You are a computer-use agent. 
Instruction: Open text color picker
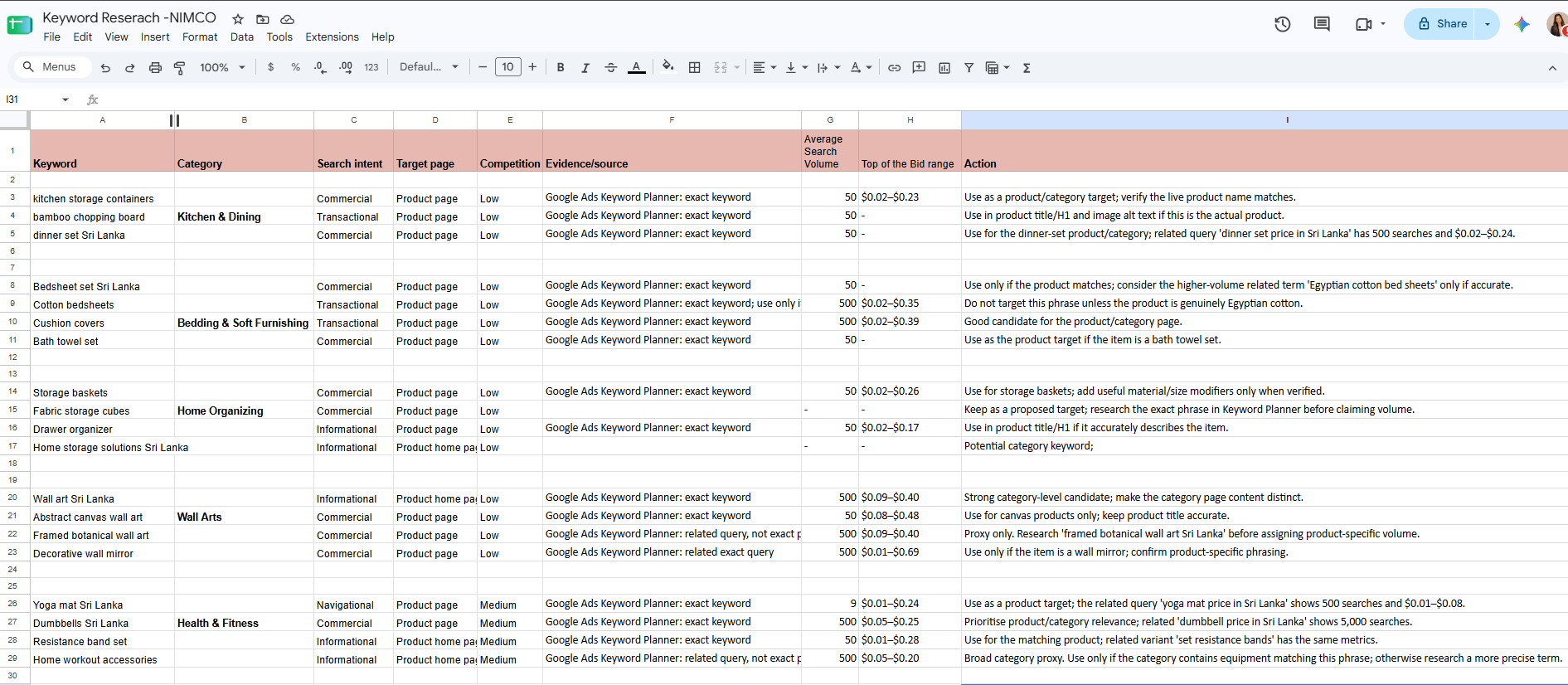(637, 68)
